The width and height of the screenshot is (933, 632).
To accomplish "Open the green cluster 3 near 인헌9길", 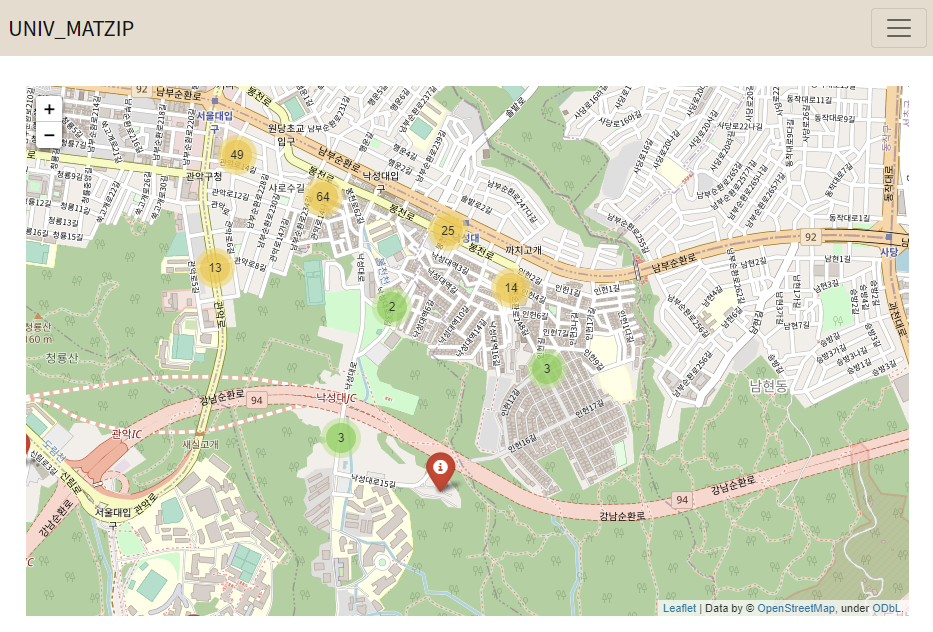I will click(x=547, y=368).
